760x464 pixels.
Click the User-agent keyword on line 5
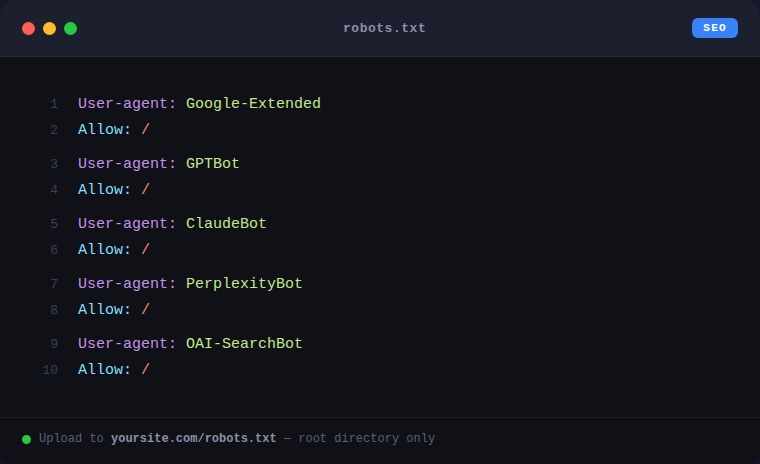pyautogui.click(x=127, y=224)
